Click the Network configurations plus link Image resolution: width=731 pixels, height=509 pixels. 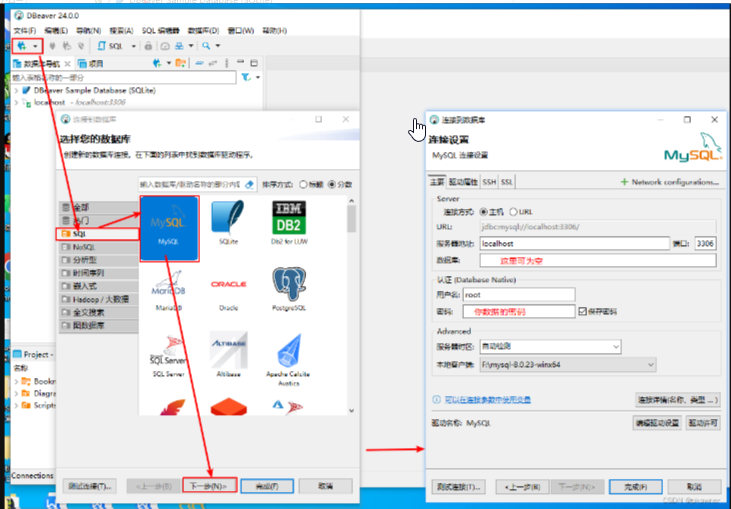point(670,182)
